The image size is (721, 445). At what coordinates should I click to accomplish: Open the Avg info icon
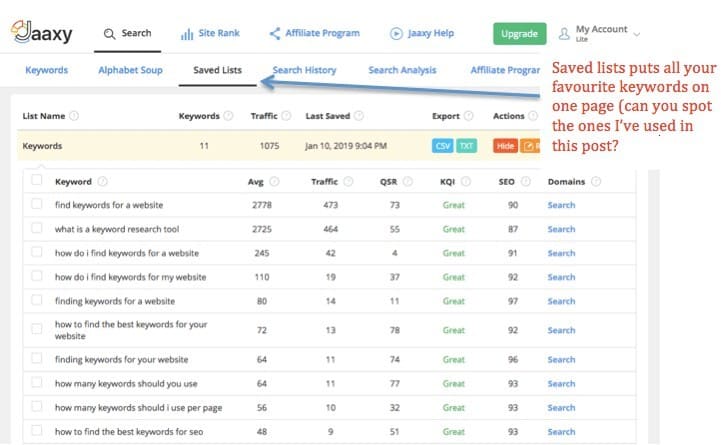pos(274,182)
